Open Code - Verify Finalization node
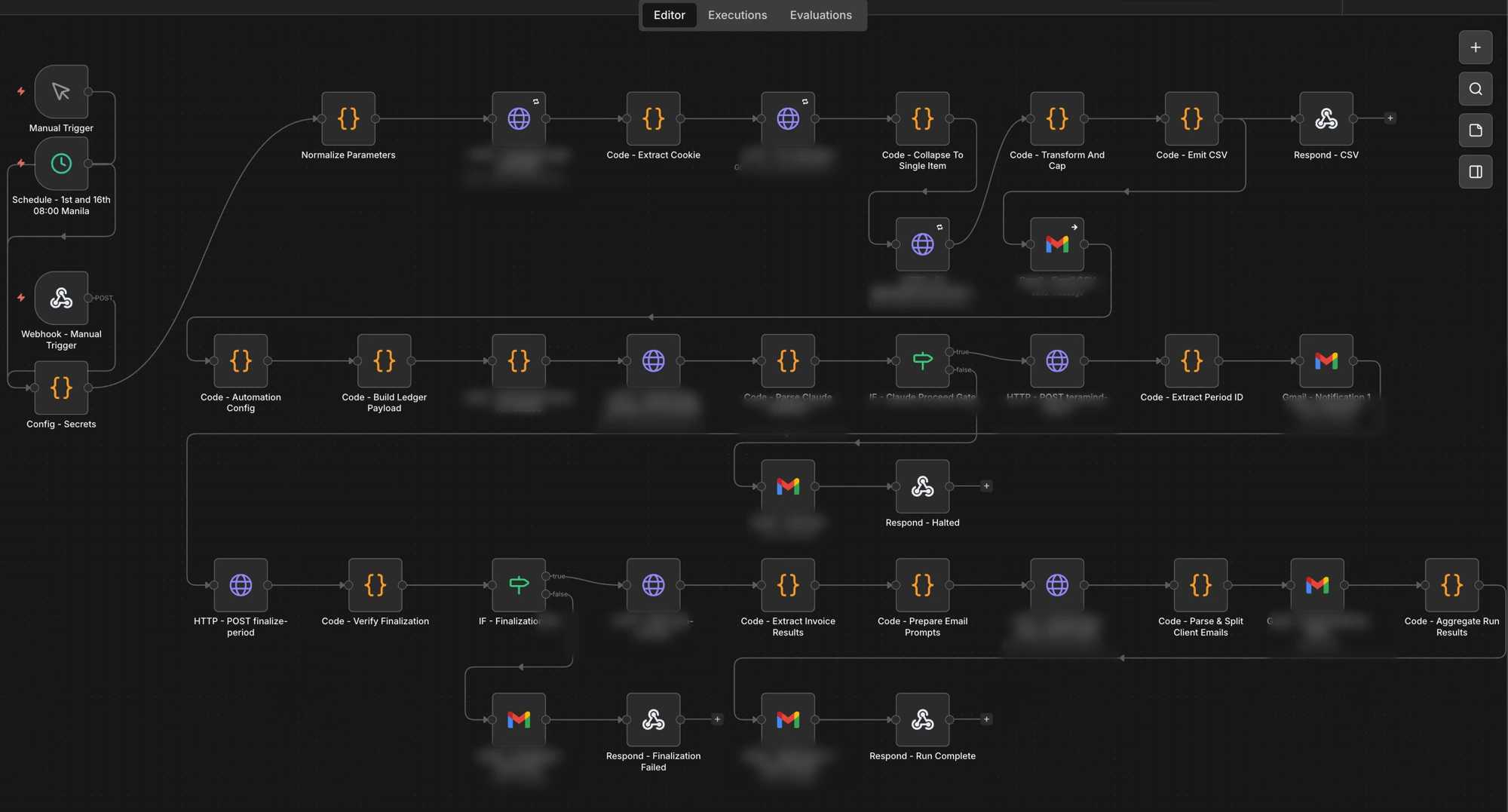This screenshot has width=1508, height=812. click(x=375, y=585)
